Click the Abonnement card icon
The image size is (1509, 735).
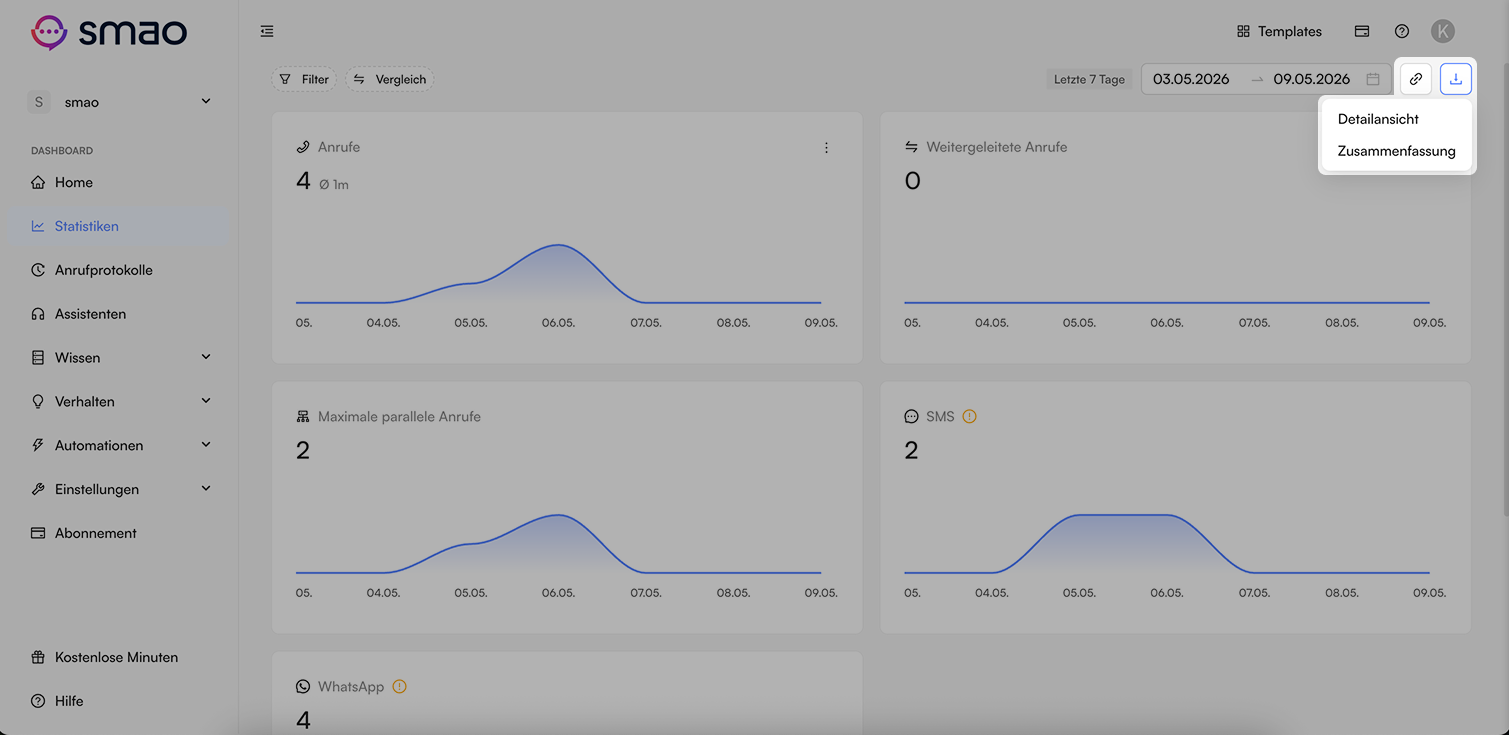[38, 533]
